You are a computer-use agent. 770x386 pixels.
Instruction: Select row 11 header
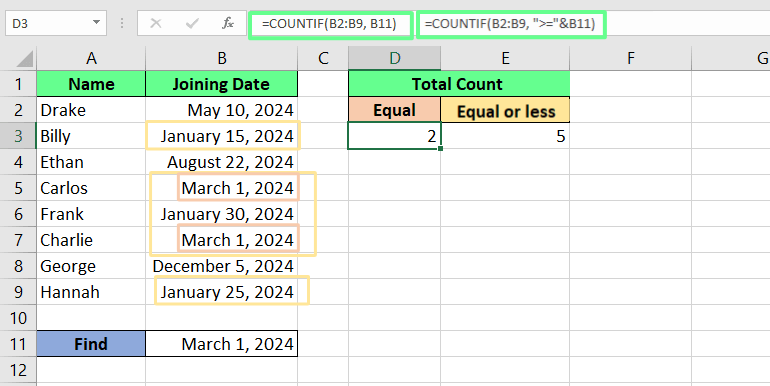coord(18,344)
